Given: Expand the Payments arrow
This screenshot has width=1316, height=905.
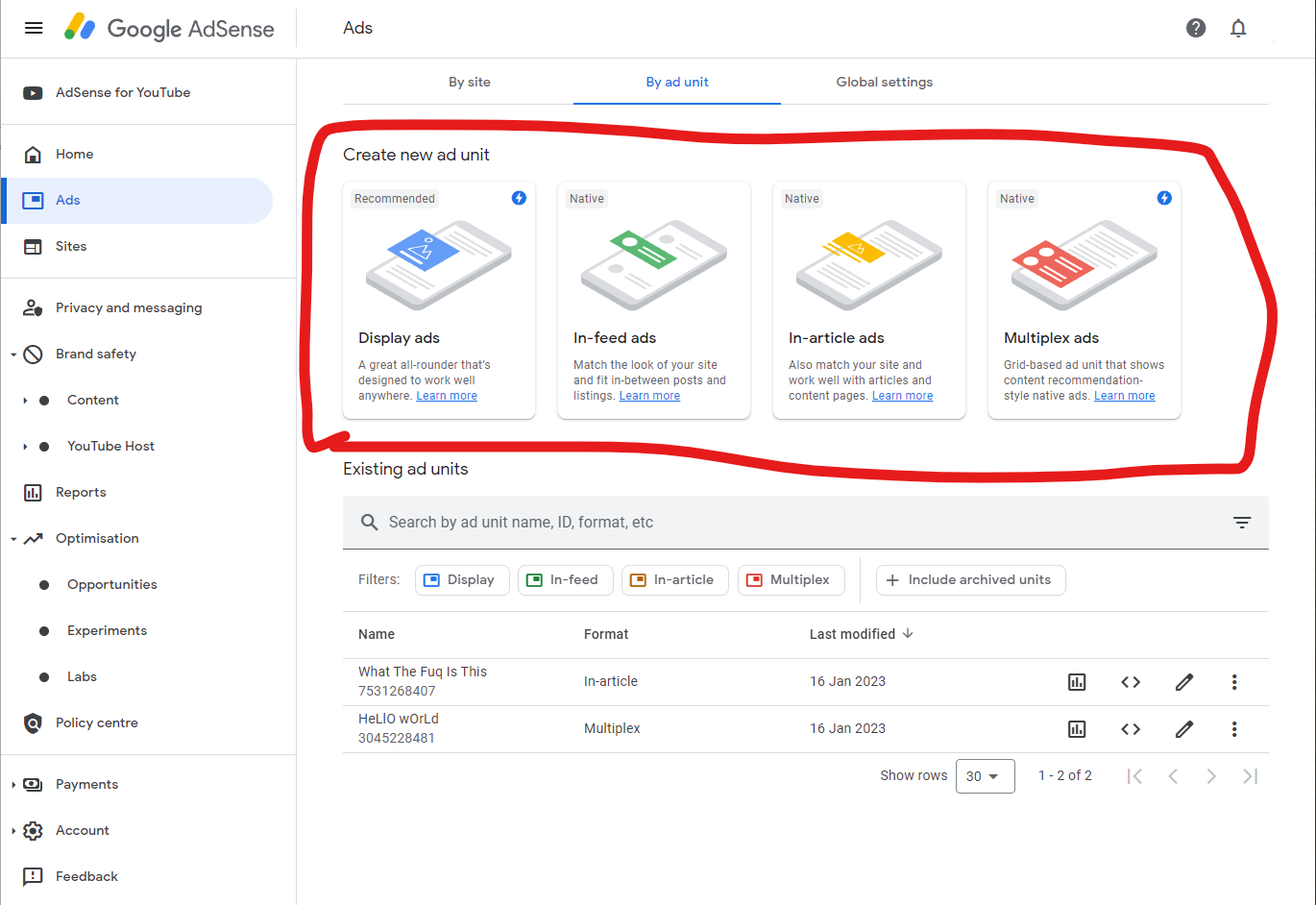Looking at the screenshot, I should (13, 785).
